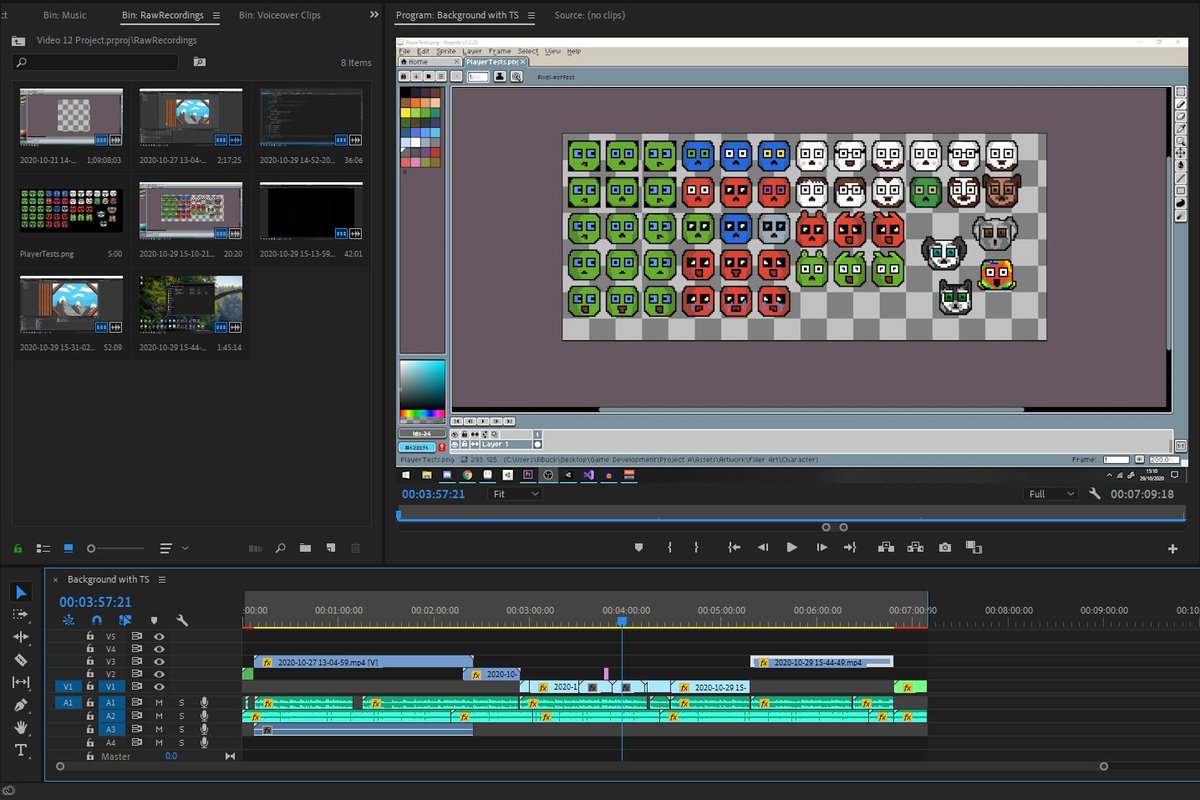Viewport: 1200px width, 800px height.
Task: Select the Selection arrow tool
Action: 21,592
